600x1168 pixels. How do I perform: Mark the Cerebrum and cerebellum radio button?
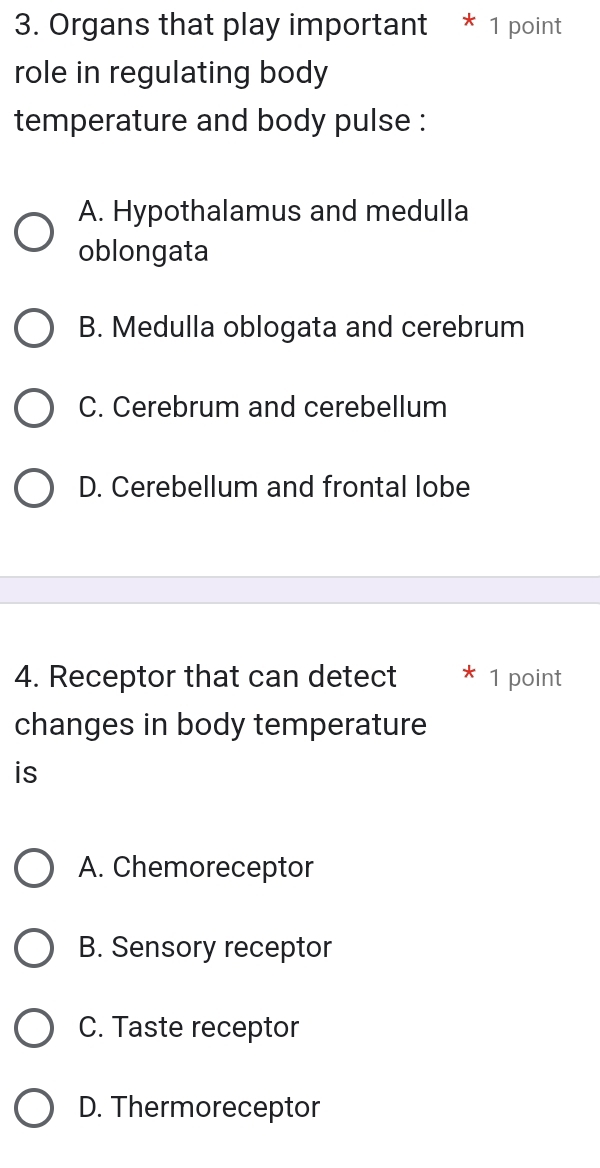pyautogui.click(x=34, y=408)
